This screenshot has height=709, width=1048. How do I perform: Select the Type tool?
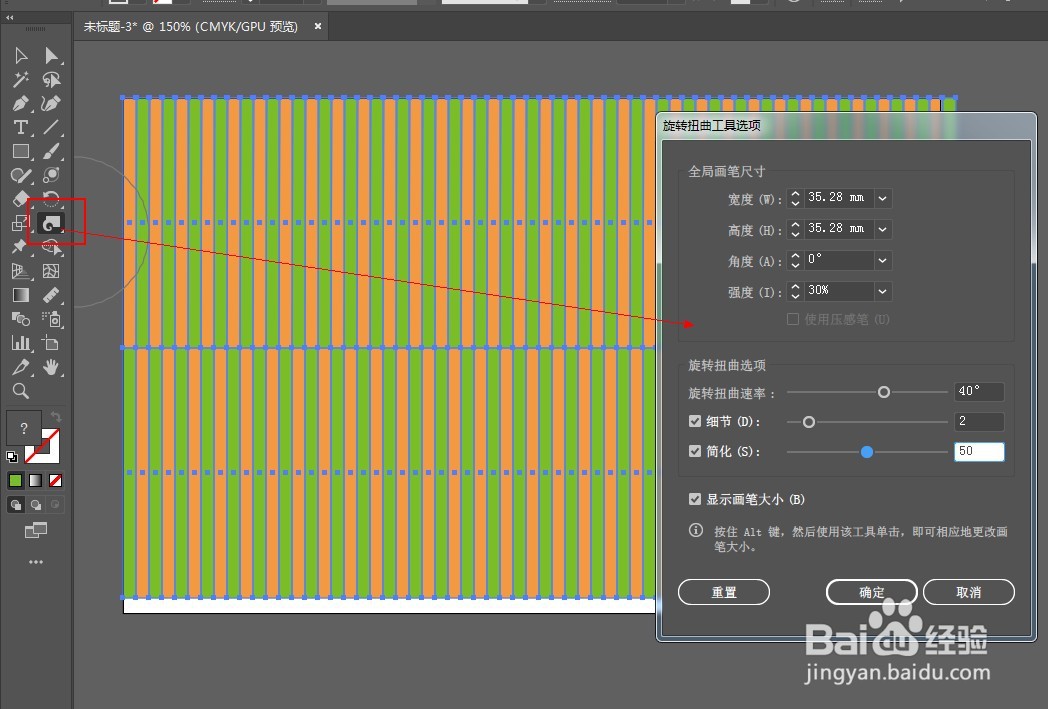[21, 127]
